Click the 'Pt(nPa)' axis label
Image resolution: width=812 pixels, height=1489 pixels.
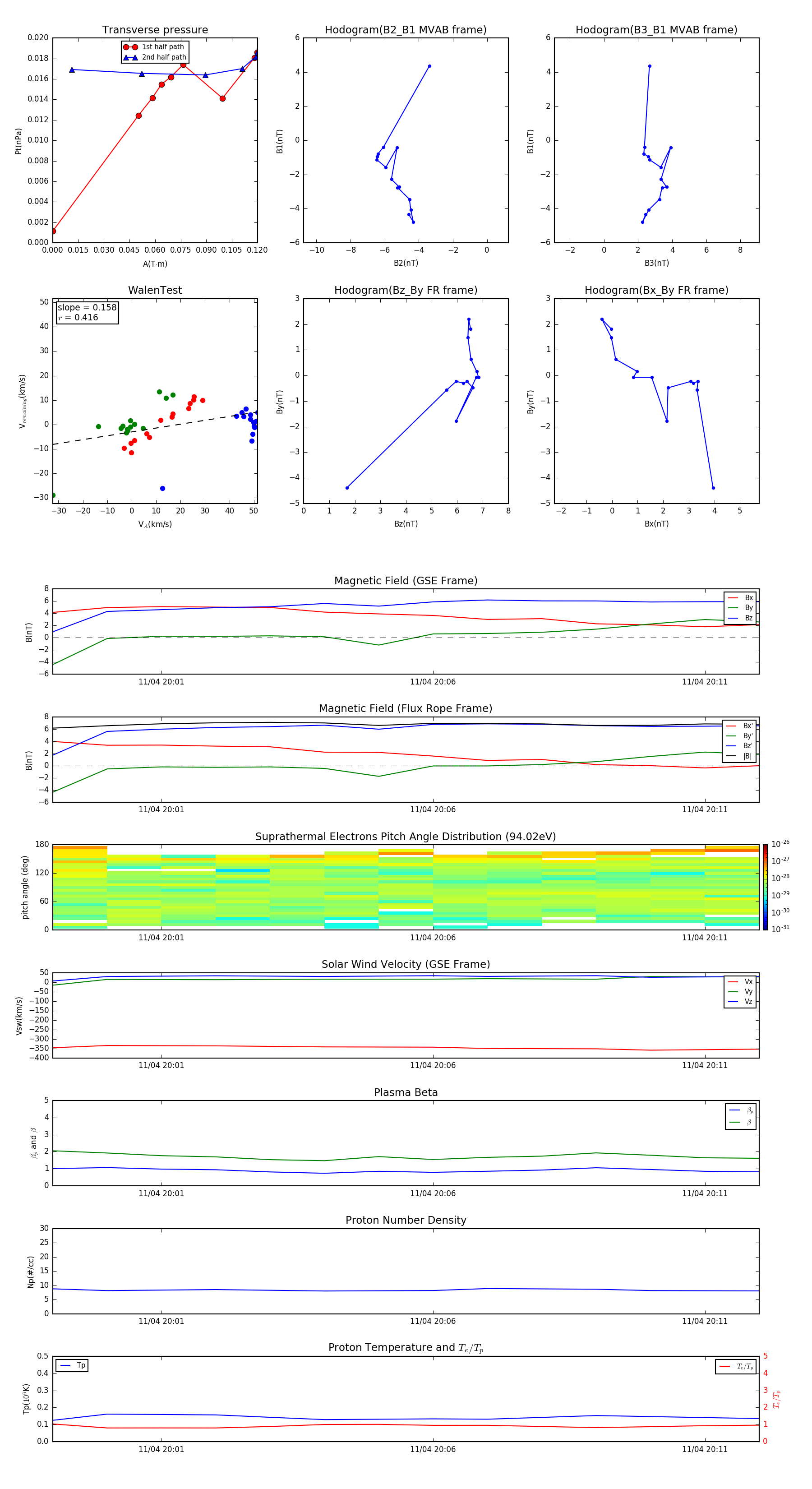[x=18, y=141]
